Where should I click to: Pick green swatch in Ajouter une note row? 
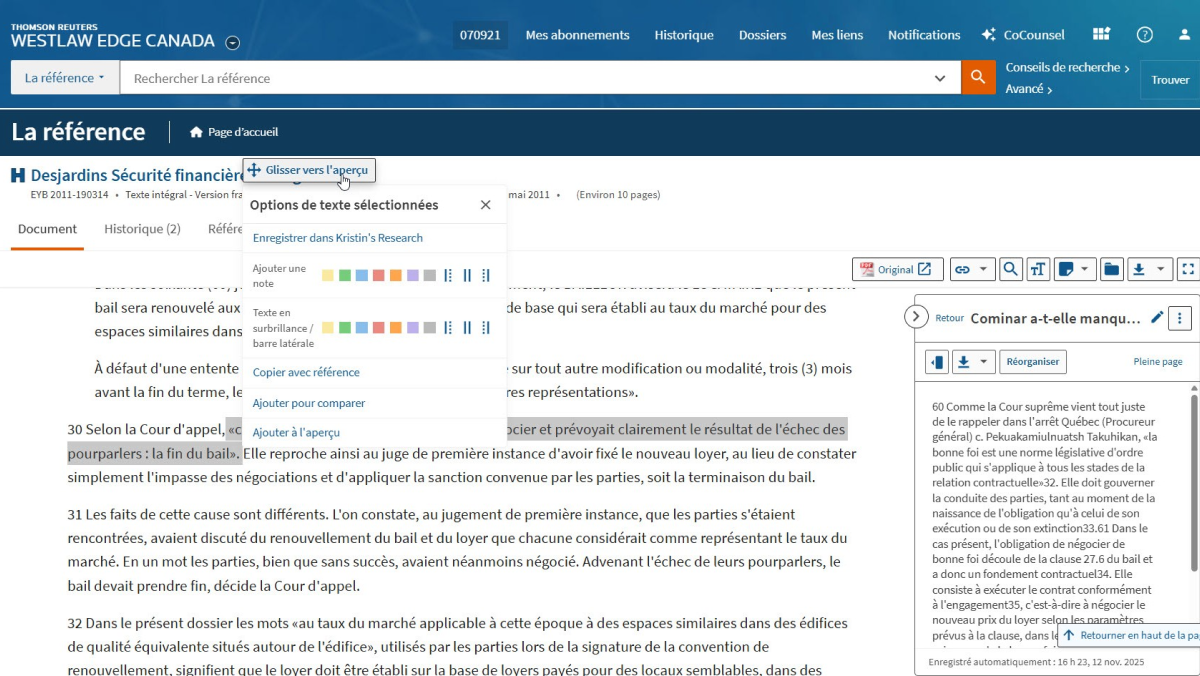tap(344, 275)
